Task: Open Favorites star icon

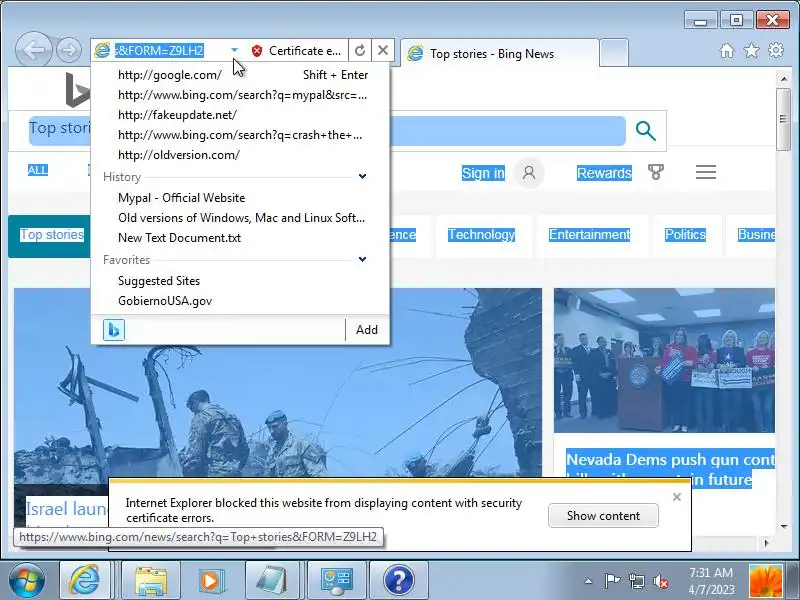Action: pos(752,51)
